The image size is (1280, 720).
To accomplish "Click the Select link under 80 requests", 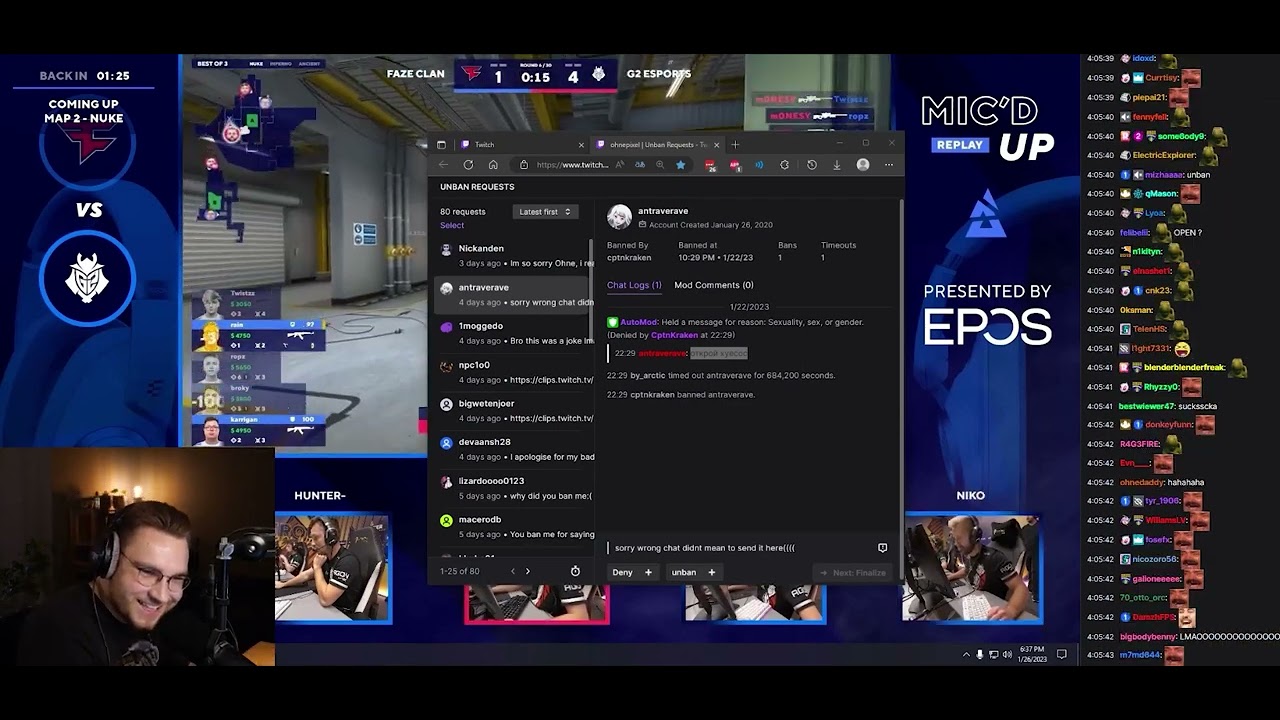I will click(x=452, y=225).
